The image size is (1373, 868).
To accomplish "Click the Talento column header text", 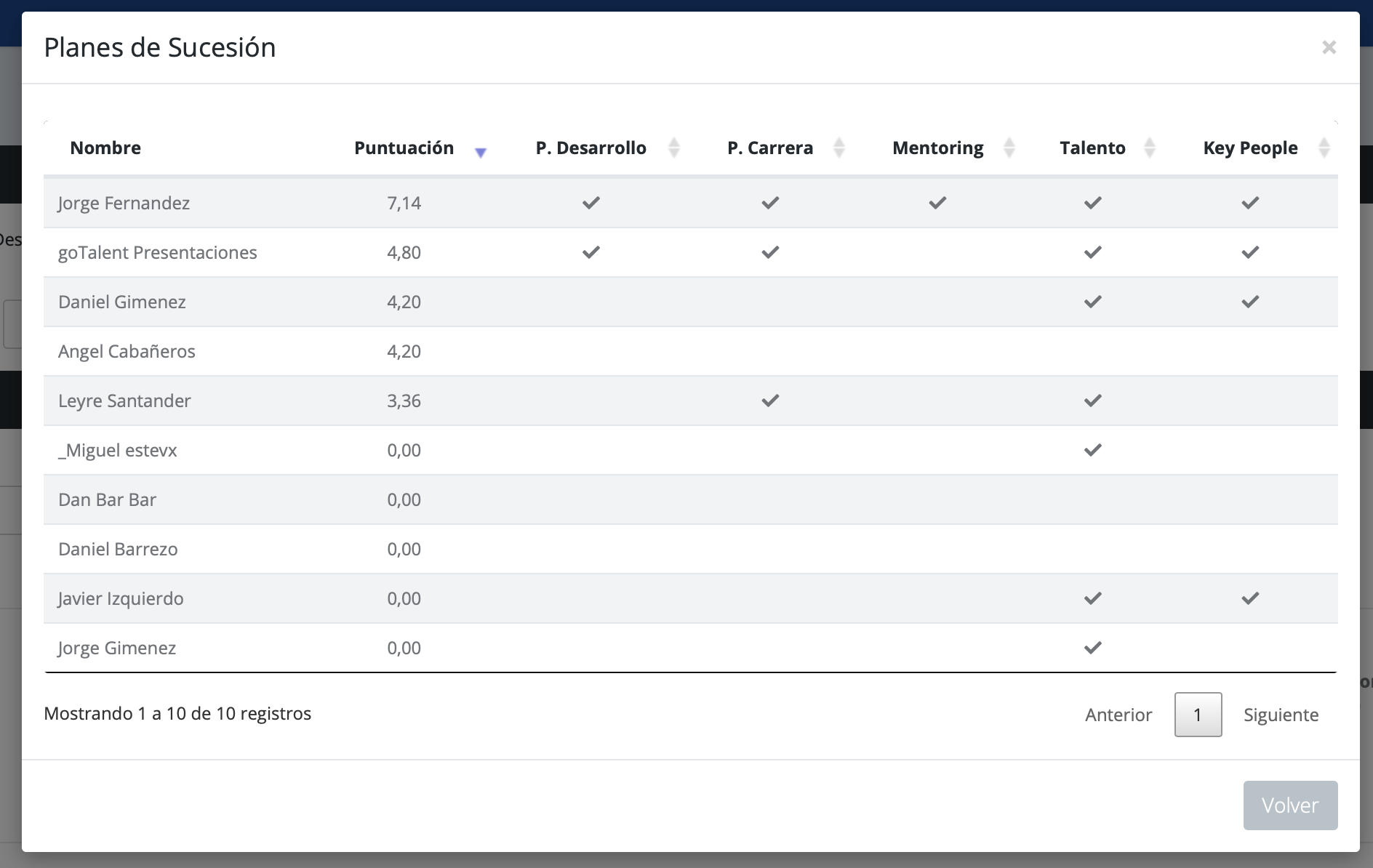I will click(x=1092, y=148).
